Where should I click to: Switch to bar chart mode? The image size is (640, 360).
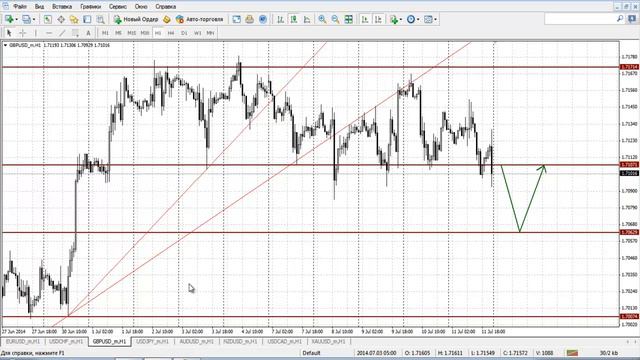(280, 19)
